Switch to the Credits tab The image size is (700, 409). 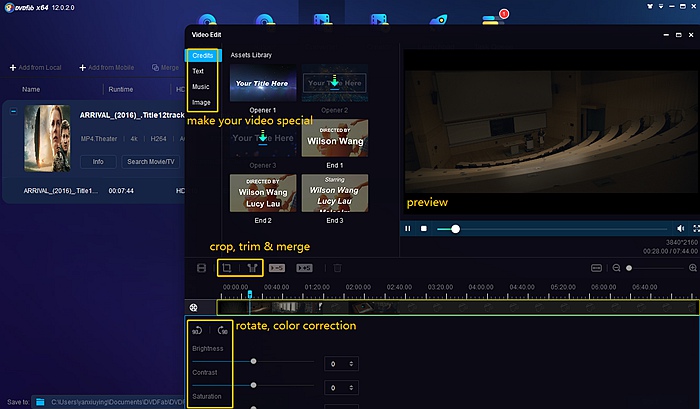coord(203,55)
